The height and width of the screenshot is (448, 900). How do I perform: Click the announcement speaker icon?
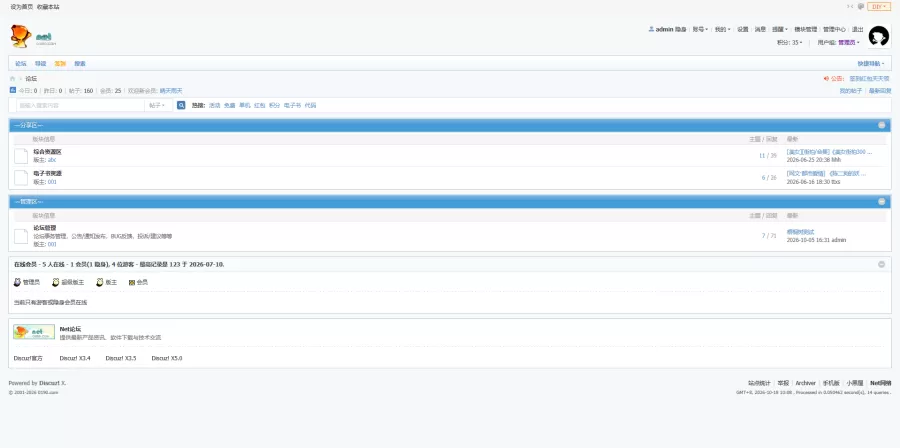(x=826, y=79)
